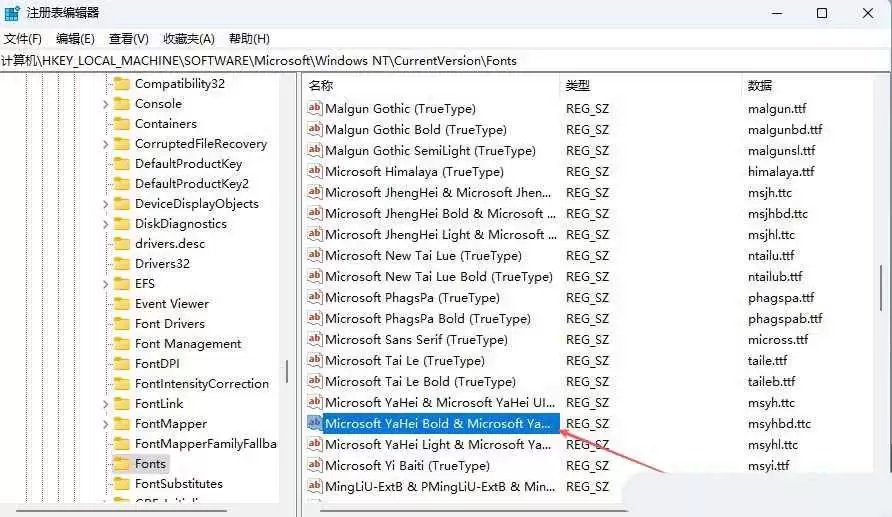Open the 帮助(H) menu
Image resolution: width=892 pixels, height=517 pixels.
click(x=249, y=39)
